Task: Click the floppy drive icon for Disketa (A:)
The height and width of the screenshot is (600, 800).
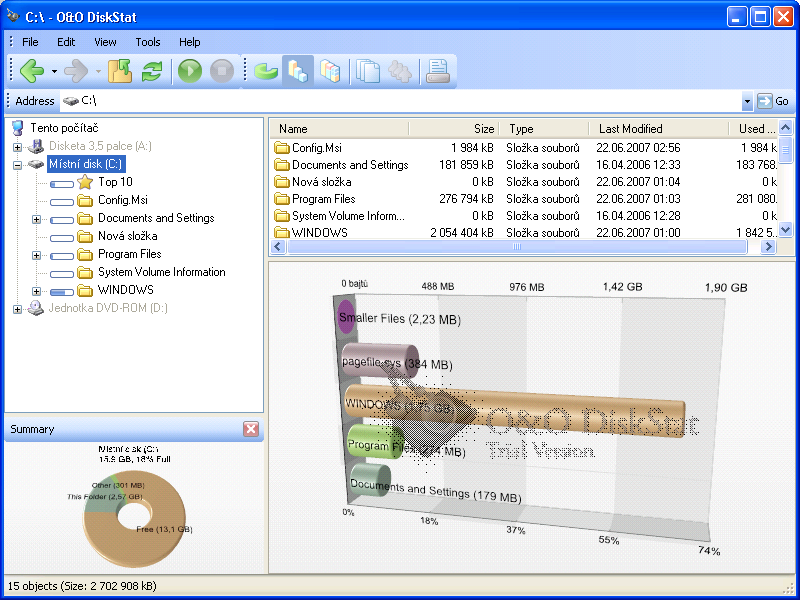Action: click(36, 146)
